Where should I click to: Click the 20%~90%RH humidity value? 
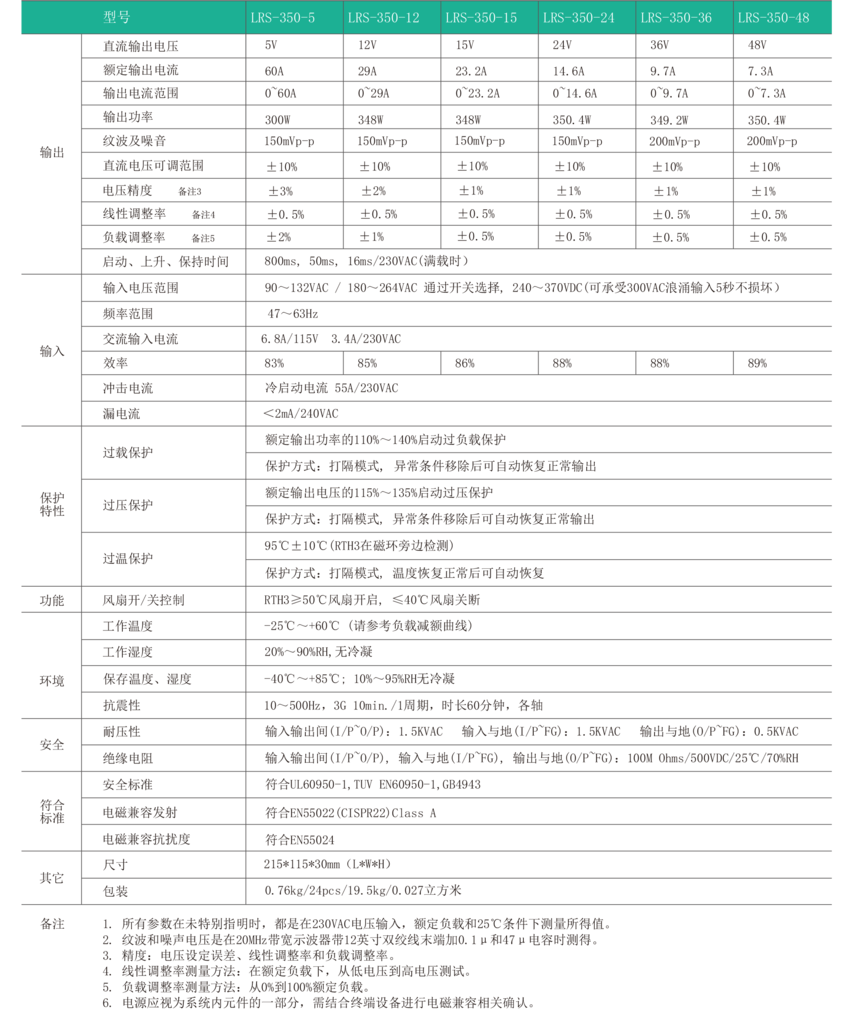(318, 652)
